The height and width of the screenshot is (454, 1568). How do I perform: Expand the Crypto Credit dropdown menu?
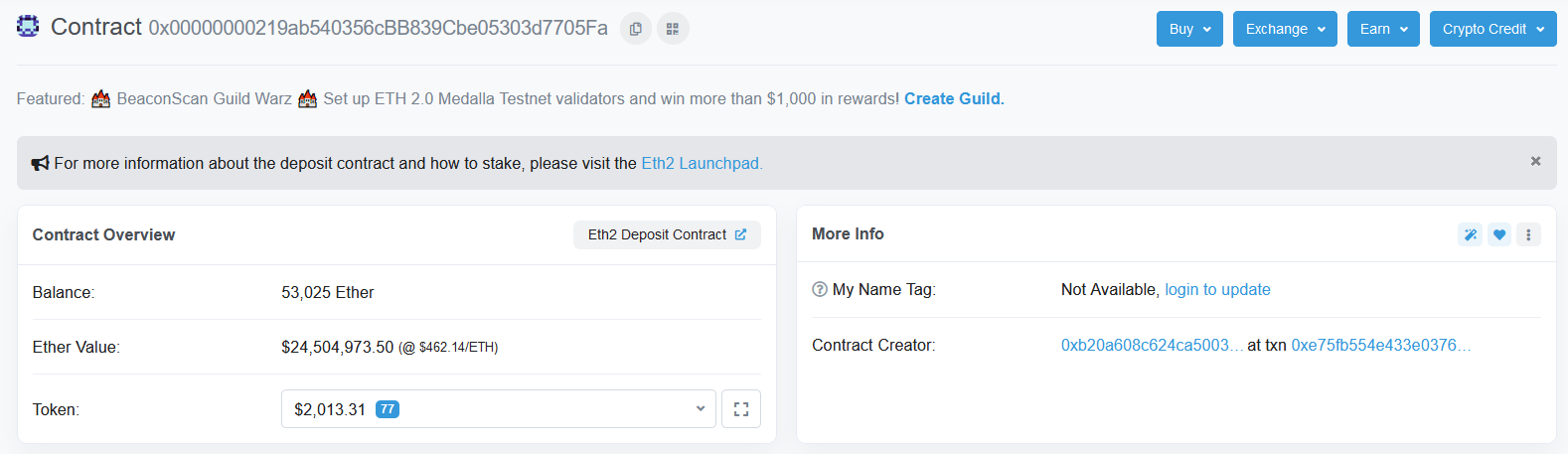[x=1492, y=29]
